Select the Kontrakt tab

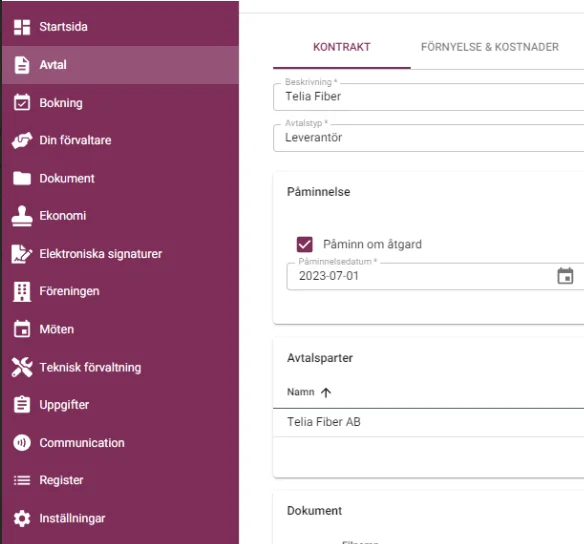pos(342,47)
